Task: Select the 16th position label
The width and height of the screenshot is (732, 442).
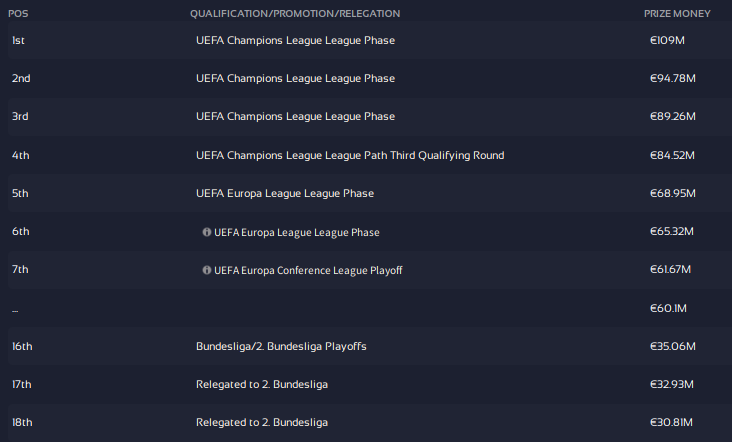Action: pos(22,346)
